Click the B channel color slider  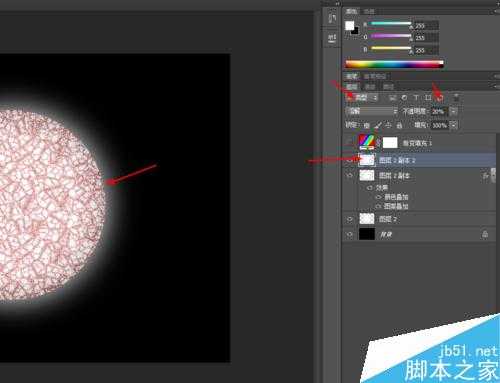pyautogui.click(x=391, y=49)
